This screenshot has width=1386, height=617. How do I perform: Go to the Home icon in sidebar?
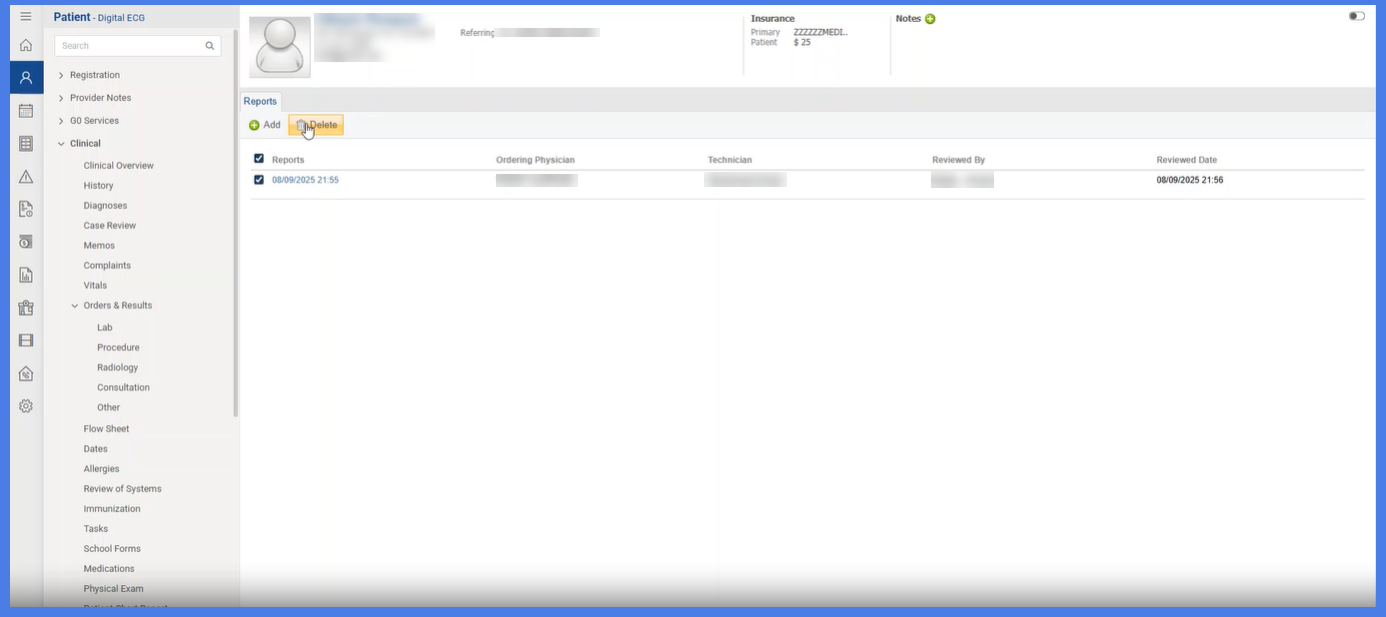click(x=26, y=45)
